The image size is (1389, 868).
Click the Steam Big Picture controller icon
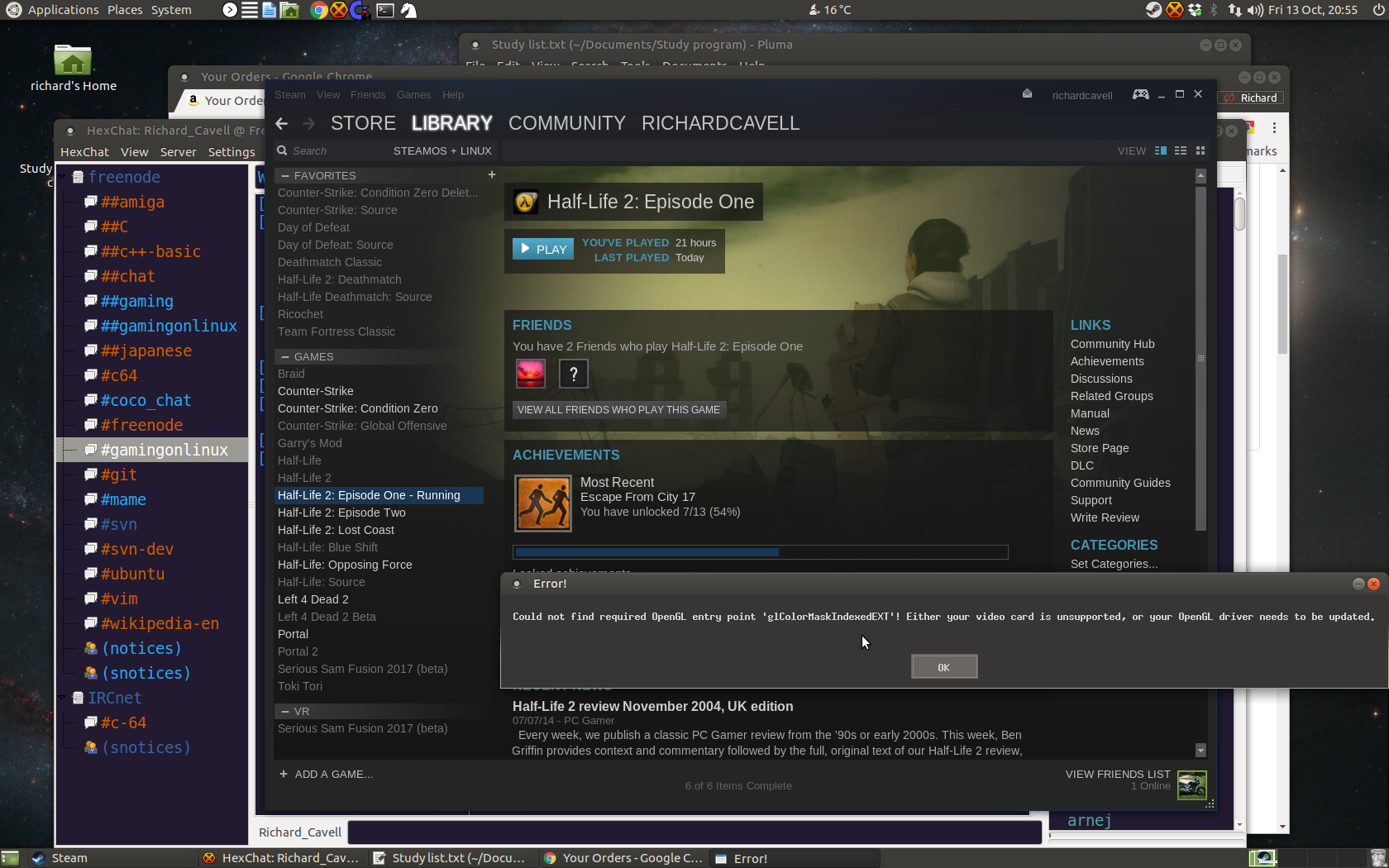(x=1140, y=94)
